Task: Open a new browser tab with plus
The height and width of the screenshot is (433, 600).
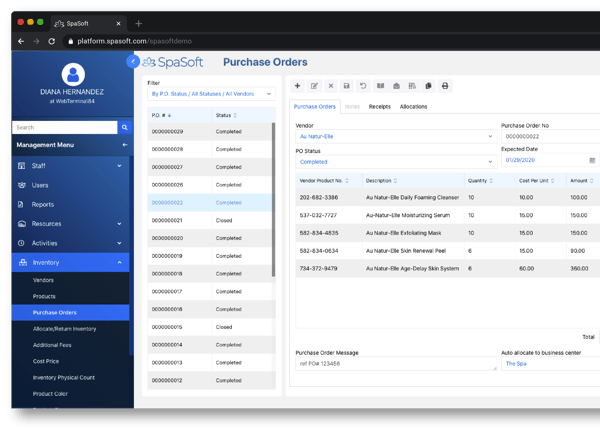Action: [x=139, y=24]
